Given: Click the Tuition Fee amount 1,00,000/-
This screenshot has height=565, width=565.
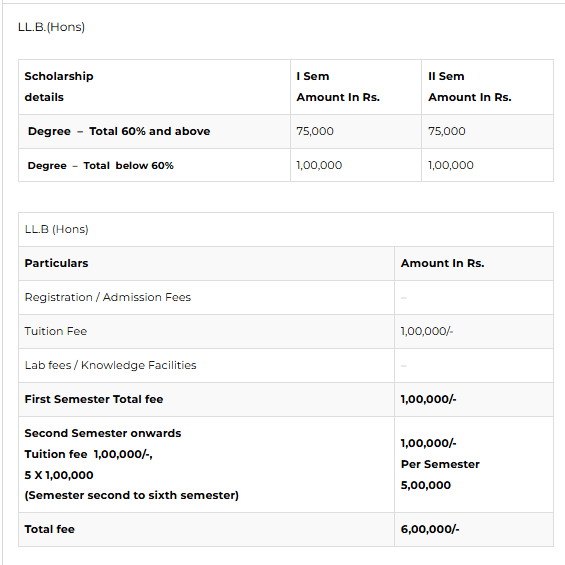Looking at the screenshot, I should coord(427,331).
